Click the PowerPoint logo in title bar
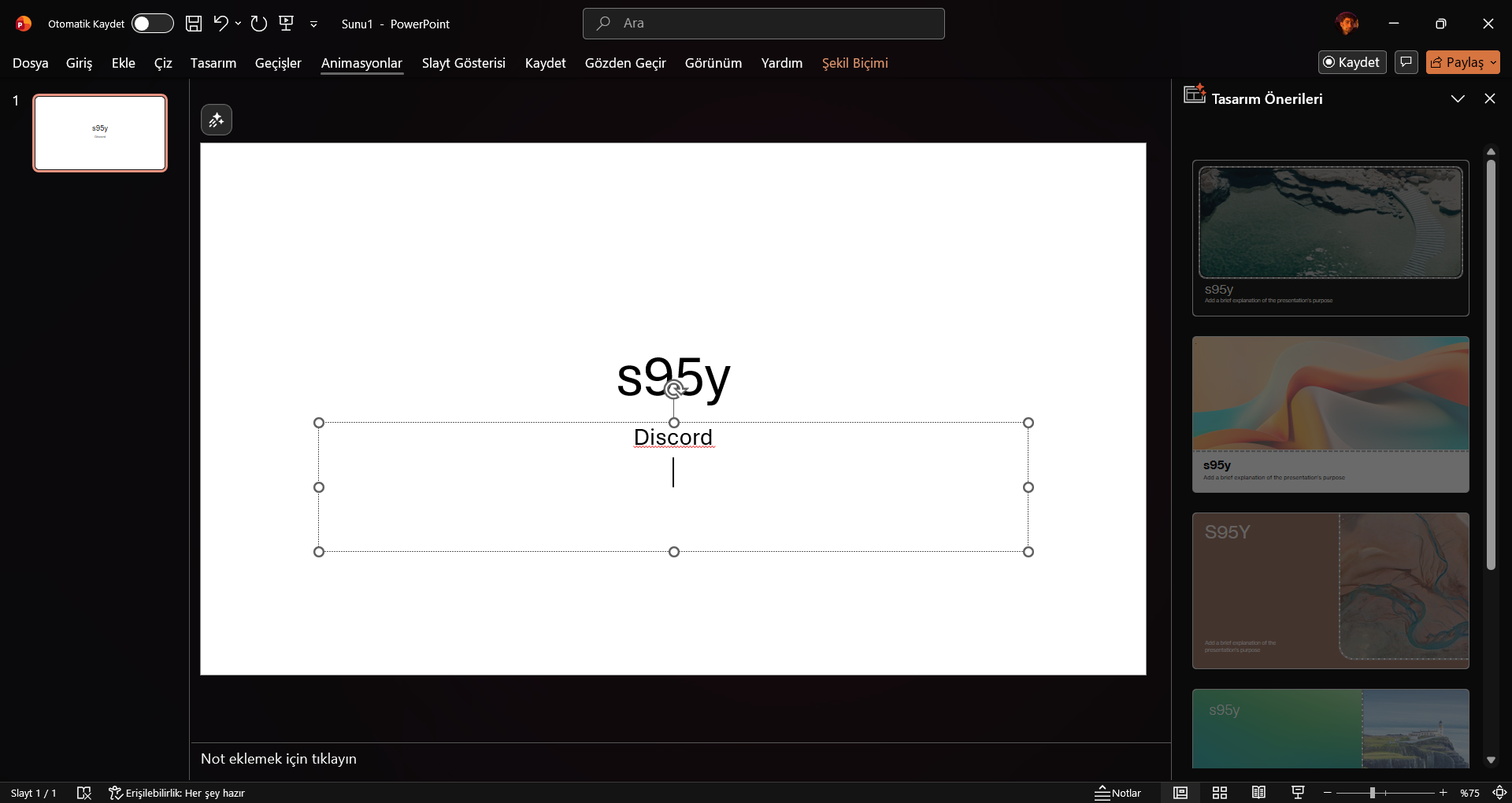1512x803 pixels. [24, 24]
